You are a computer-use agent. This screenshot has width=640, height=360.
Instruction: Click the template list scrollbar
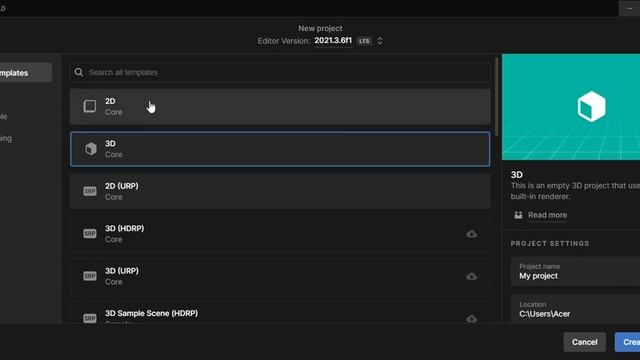(496, 96)
